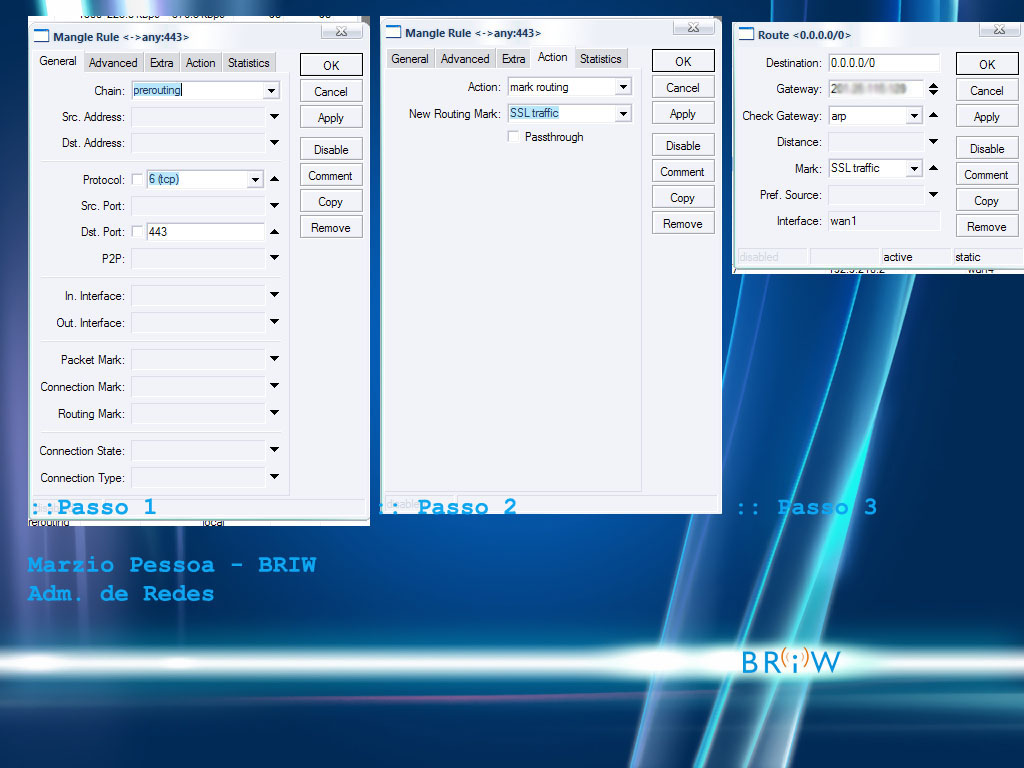
Task: Expand the Out. Interface field arrow
Action: 274,321
